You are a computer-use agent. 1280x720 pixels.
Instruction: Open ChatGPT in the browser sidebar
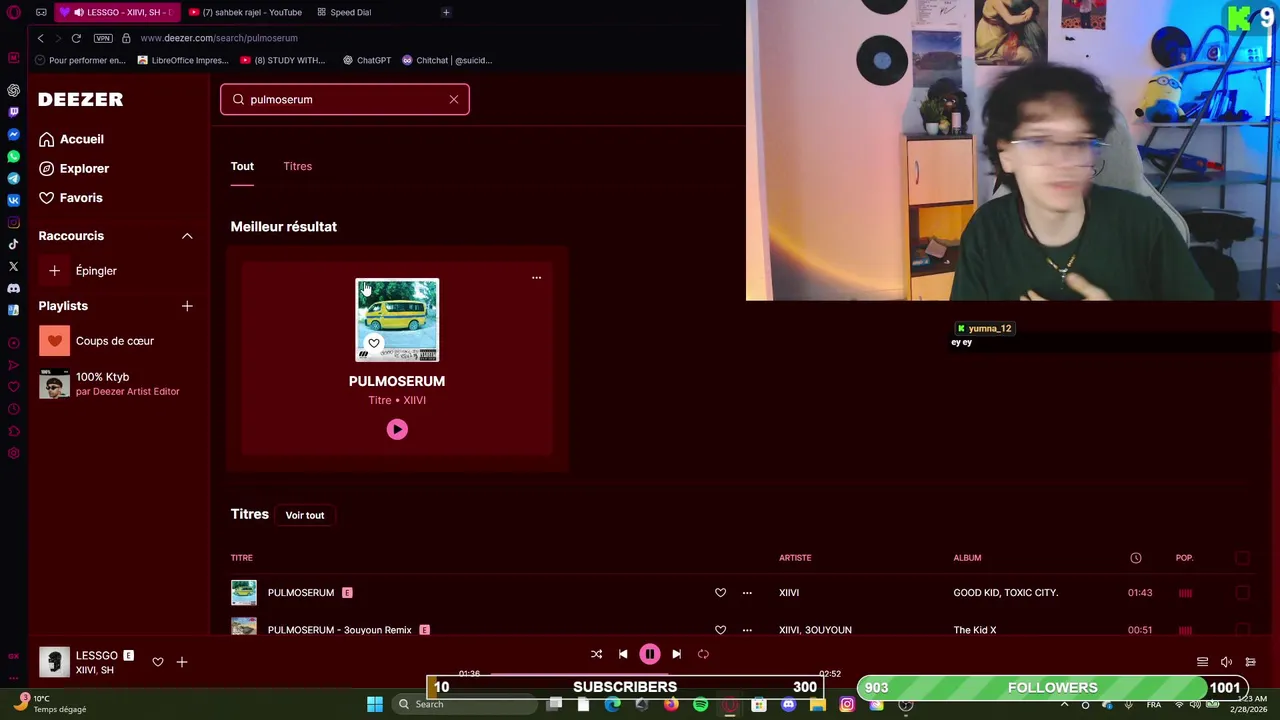click(x=13, y=90)
